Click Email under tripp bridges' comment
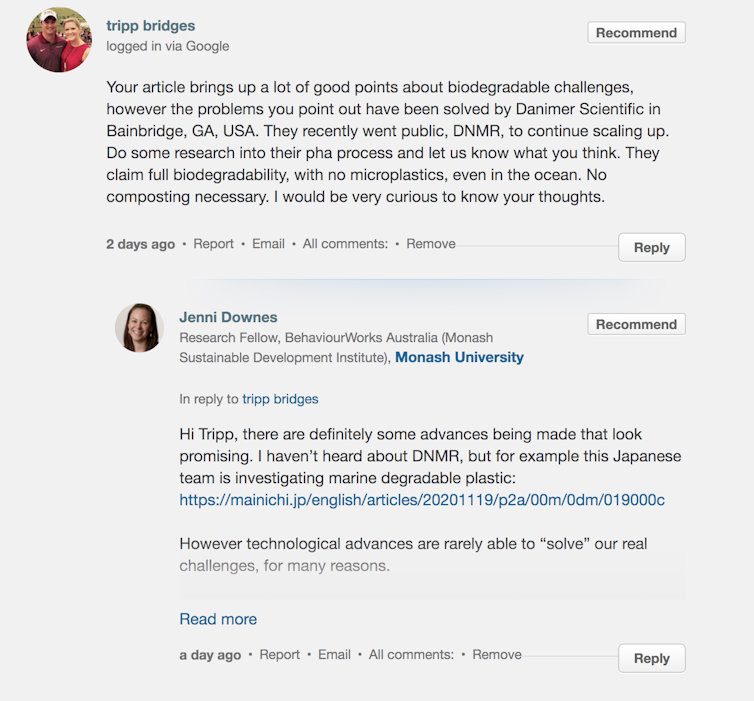 click(x=268, y=244)
